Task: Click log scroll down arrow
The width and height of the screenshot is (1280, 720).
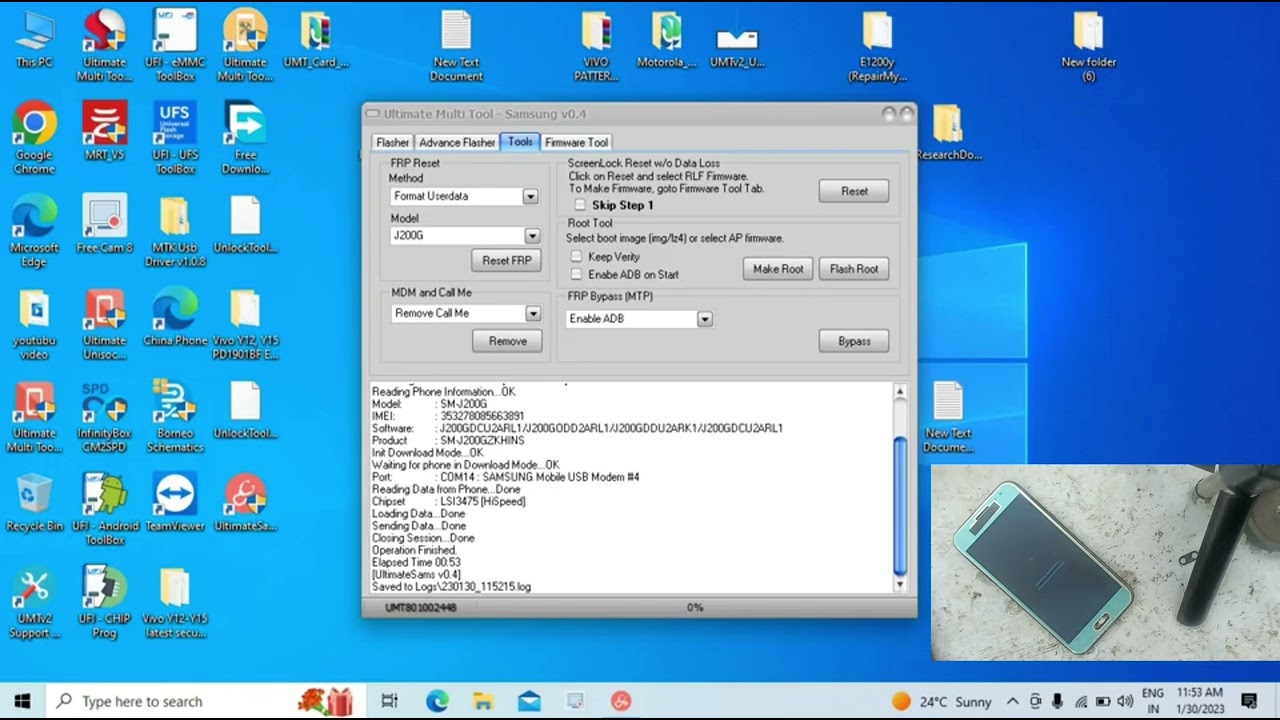Action: coord(900,585)
